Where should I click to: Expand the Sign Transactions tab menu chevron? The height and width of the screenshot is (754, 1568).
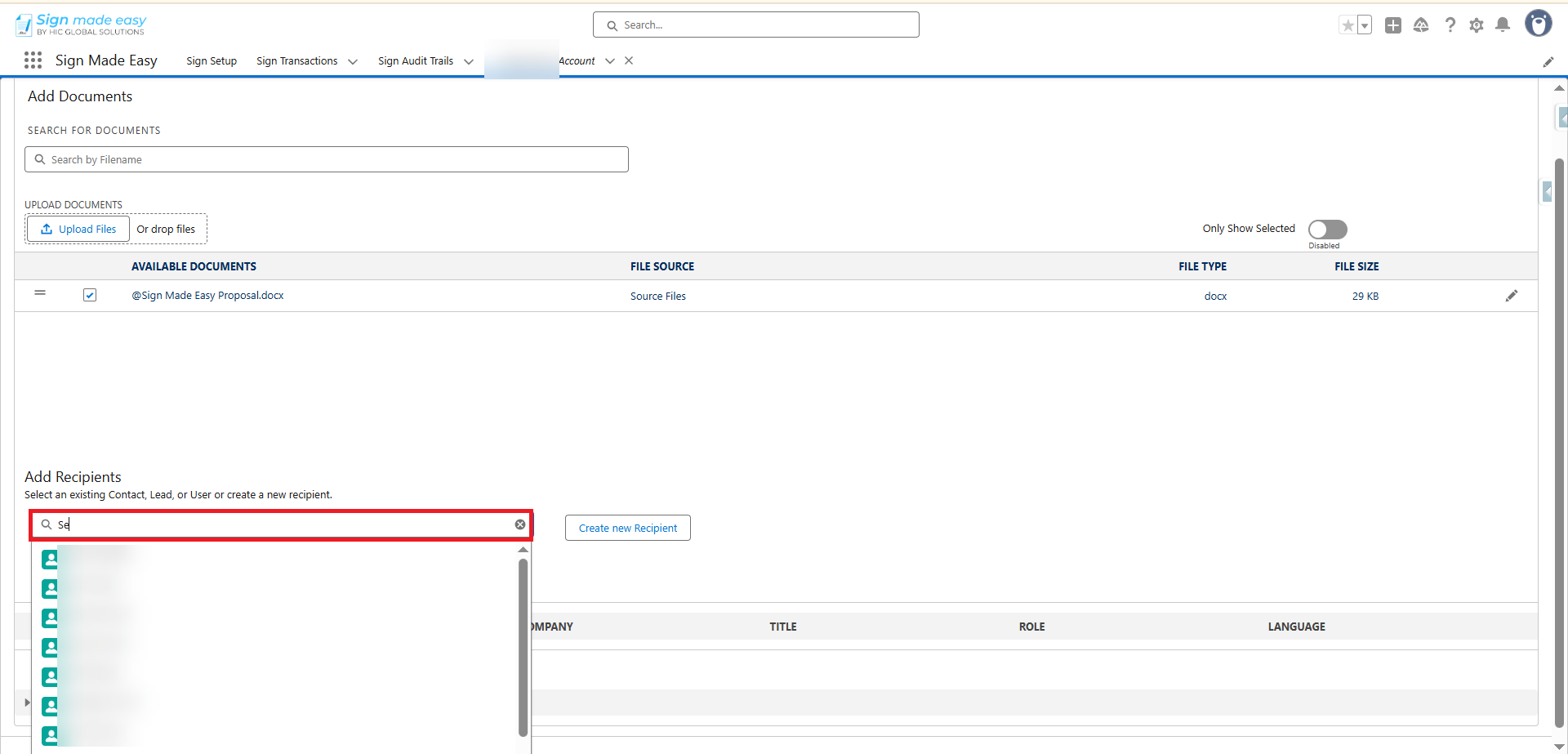pos(353,61)
